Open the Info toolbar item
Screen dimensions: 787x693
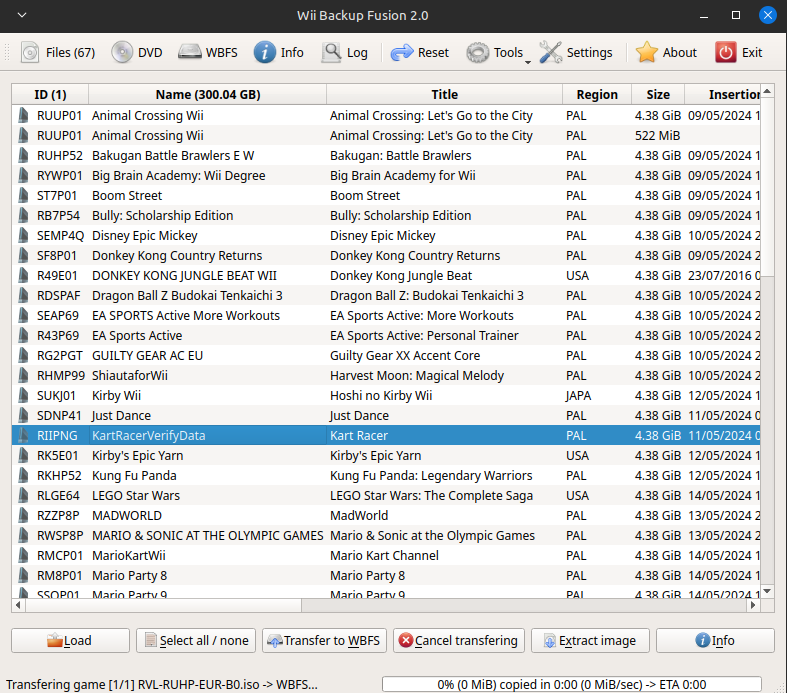(x=279, y=53)
